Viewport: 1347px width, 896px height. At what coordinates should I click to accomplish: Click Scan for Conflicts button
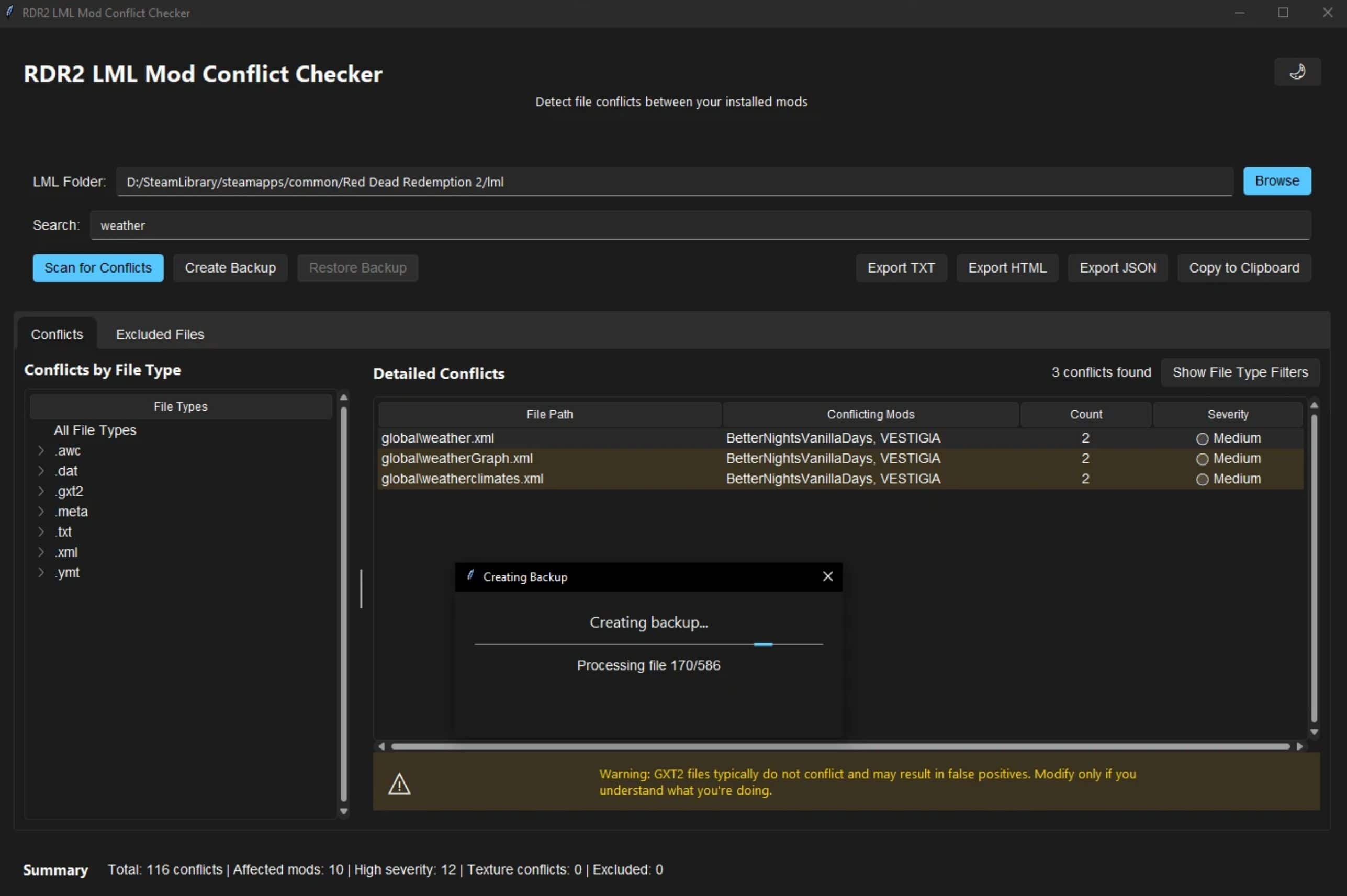[x=98, y=267]
